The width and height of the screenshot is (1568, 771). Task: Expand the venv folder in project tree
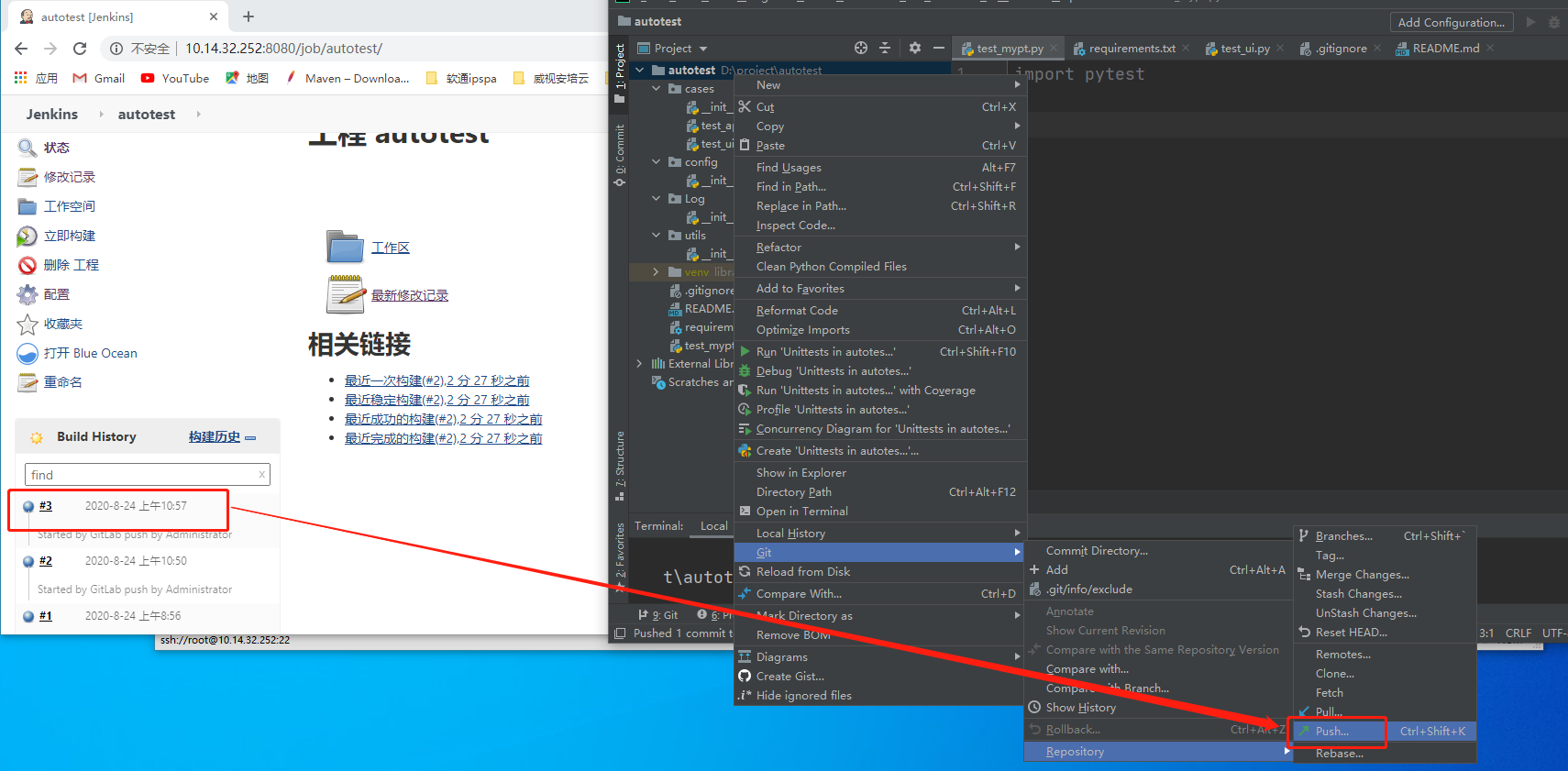point(656,271)
